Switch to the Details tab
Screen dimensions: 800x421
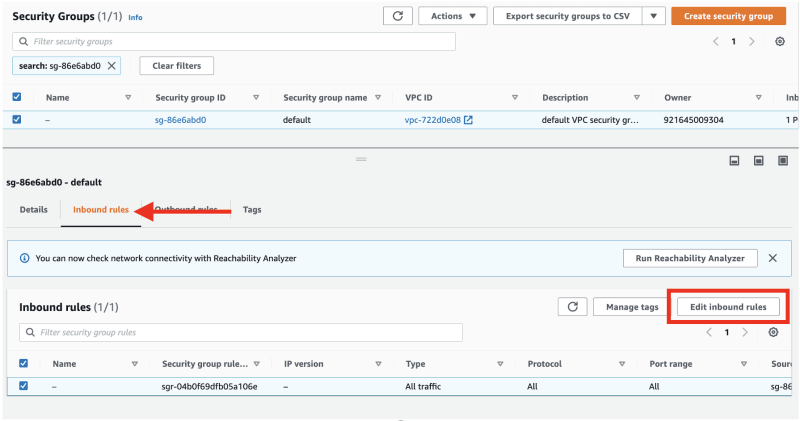(34, 210)
